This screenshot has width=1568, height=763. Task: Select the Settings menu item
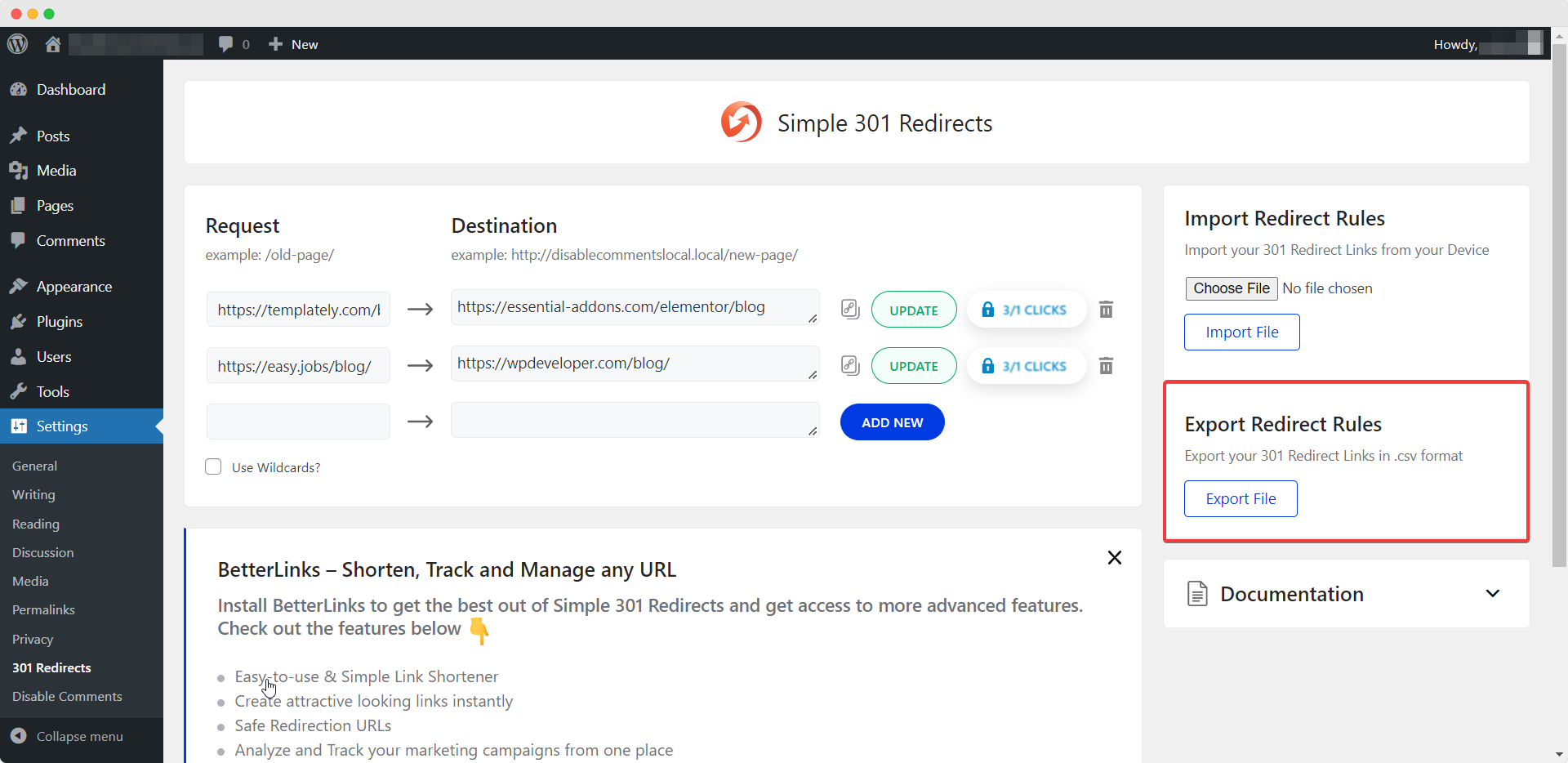82,426
